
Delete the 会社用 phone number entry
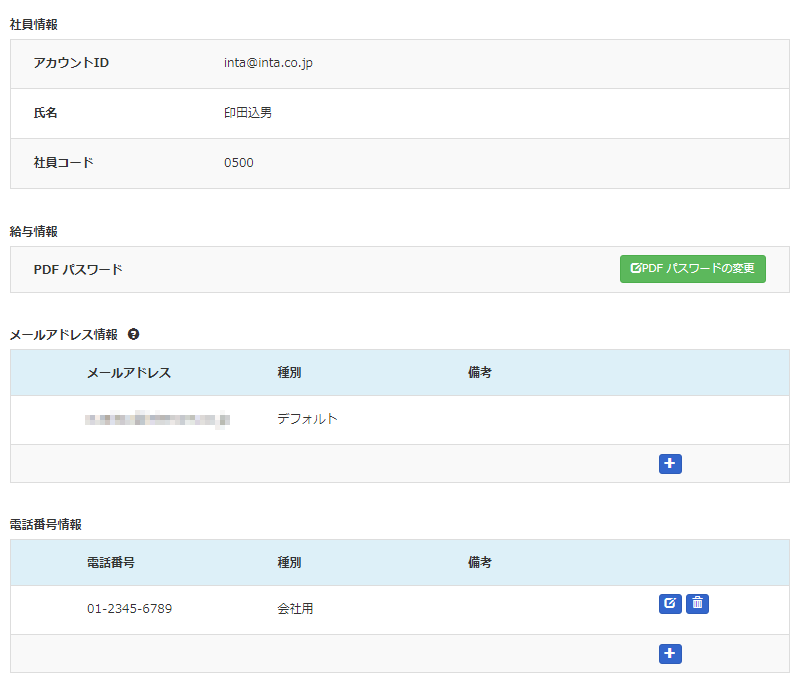coord(697,603)
